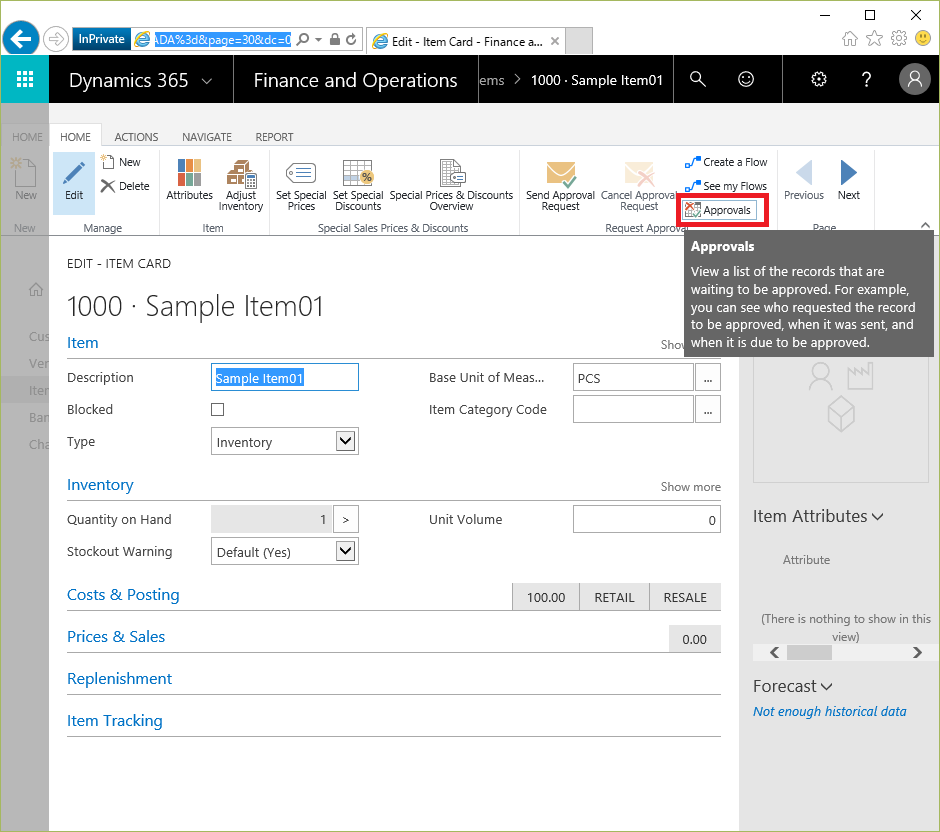Click the Item section heading
Viewport: 940px width, 832px height.
(x=83, y=343)
